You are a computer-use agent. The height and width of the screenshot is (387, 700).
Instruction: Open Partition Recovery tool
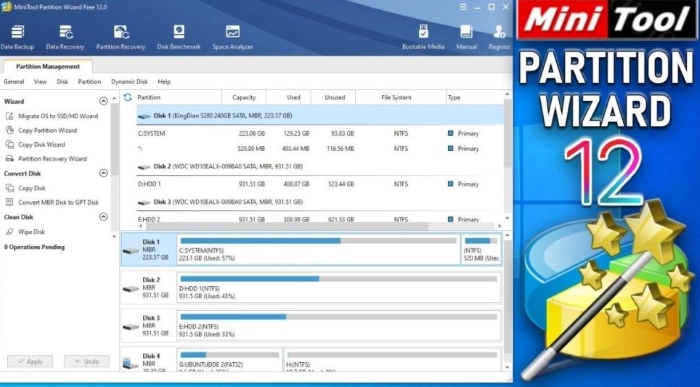tap(121, 37)
